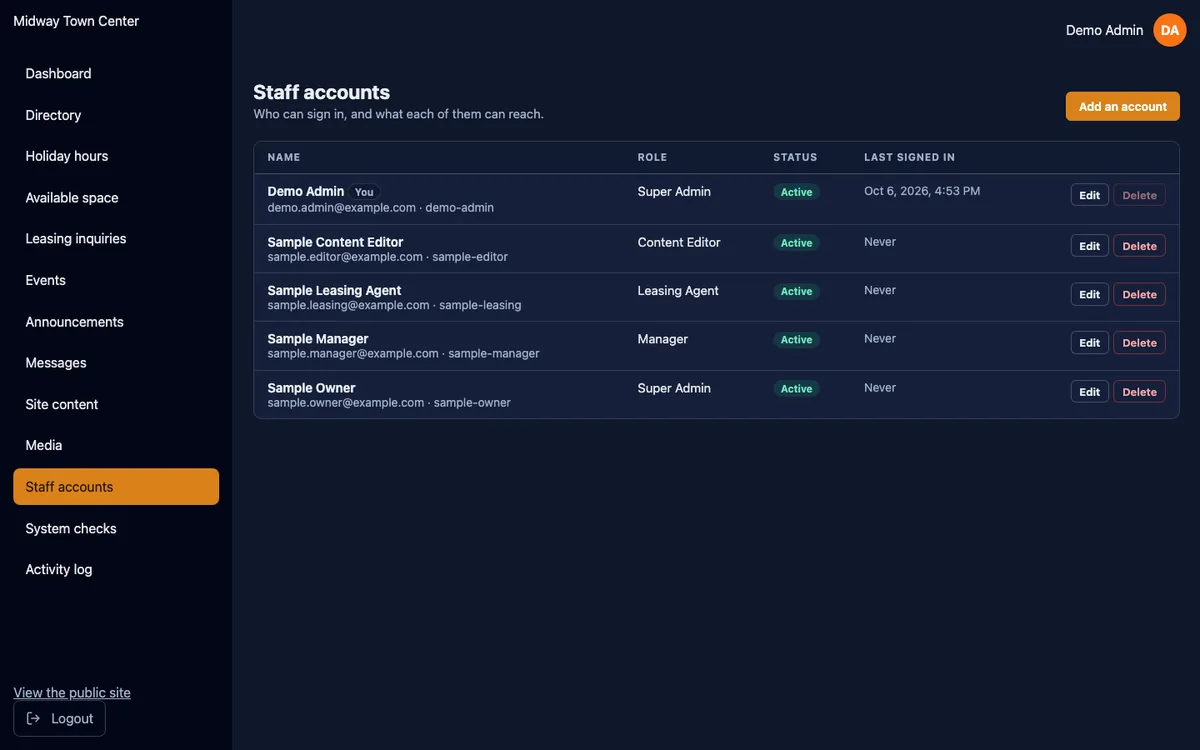Delete Sample Leasing Agent account
The width and height of the screenshot is (1200, 750).
point(1139,294)
